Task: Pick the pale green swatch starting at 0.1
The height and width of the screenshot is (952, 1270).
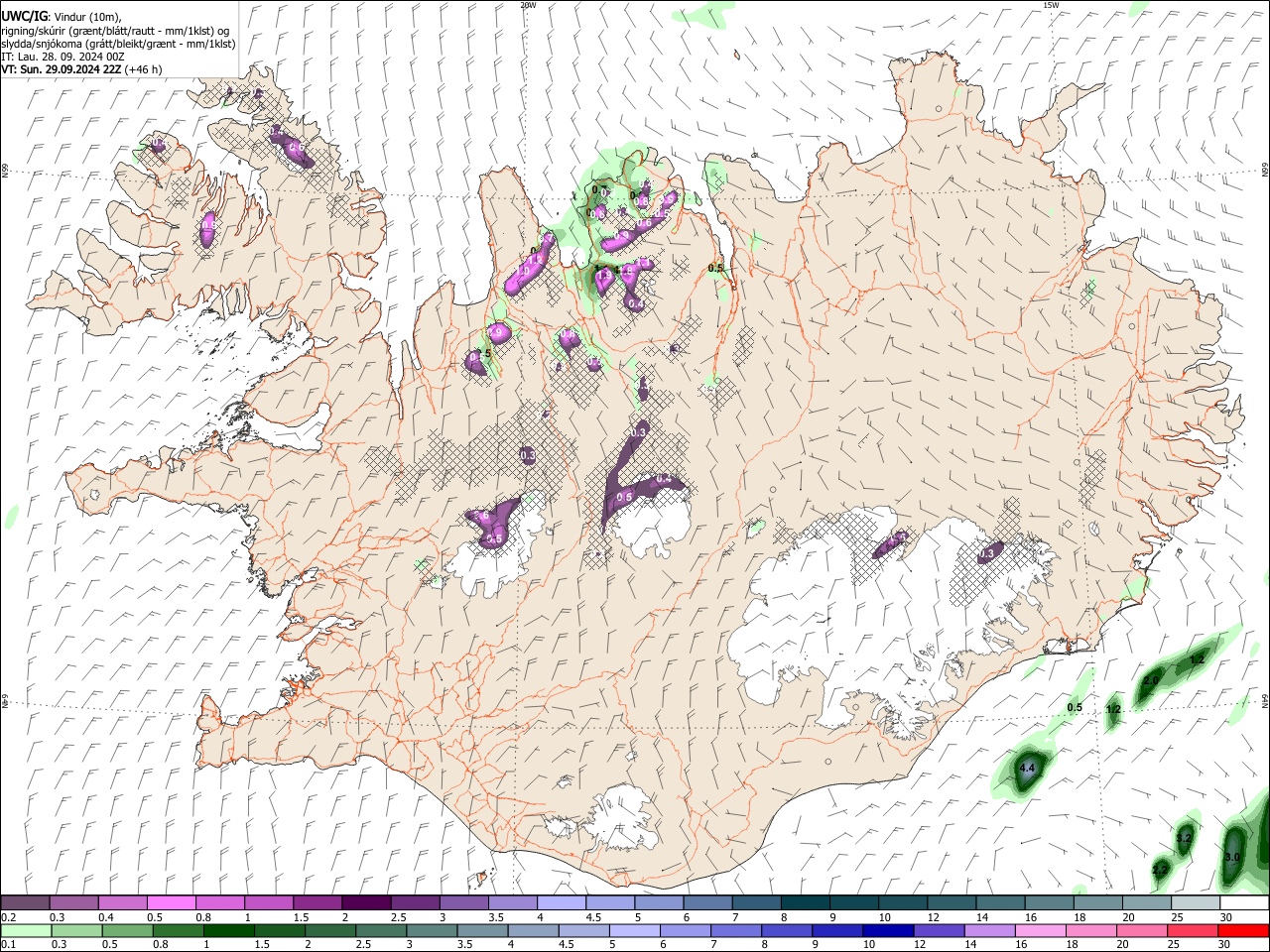Action: tap(25, 931)
